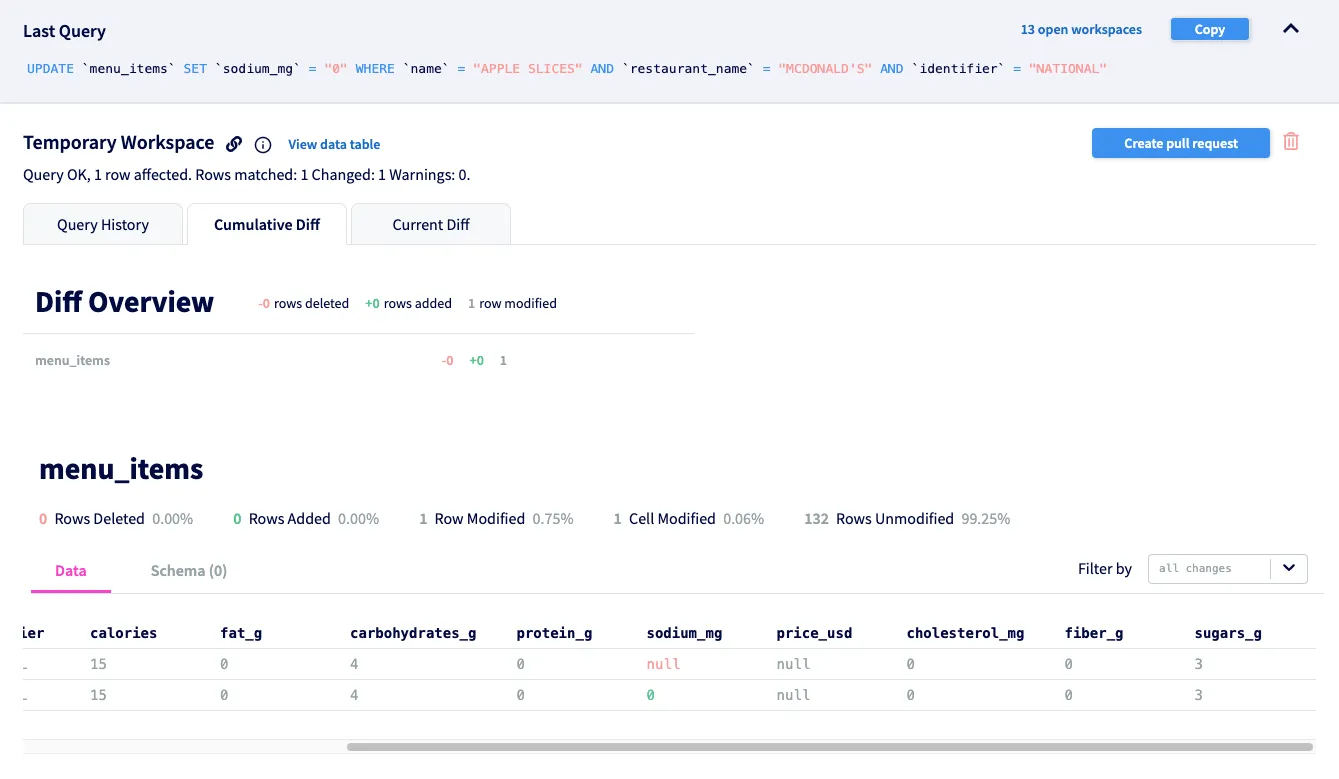Viewport: 1339px width, 779px height.
Task: Click the info icon next to Temporary Workspace
Action: [x=263, y=145]
